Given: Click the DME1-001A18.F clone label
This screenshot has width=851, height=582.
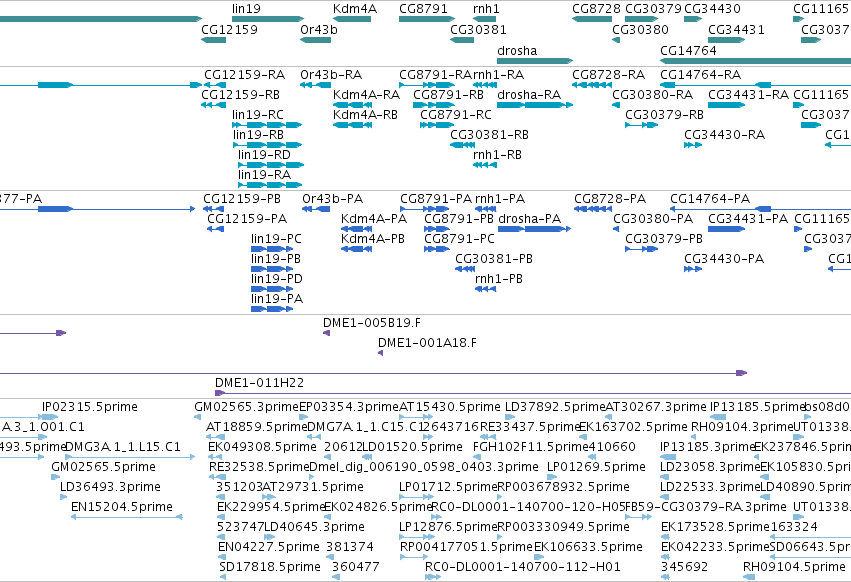Looking at the screenshot, I should coord(427,343).
